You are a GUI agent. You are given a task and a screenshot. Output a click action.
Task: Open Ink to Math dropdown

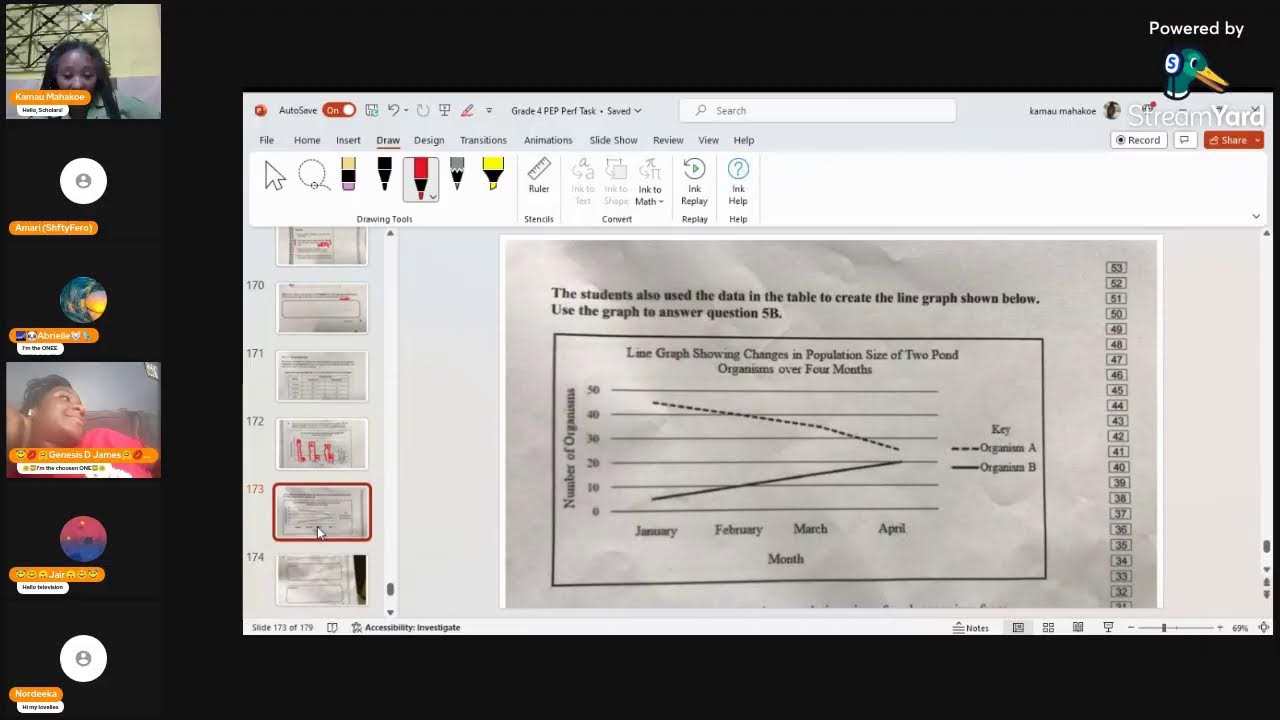click(x=650, y=181)
